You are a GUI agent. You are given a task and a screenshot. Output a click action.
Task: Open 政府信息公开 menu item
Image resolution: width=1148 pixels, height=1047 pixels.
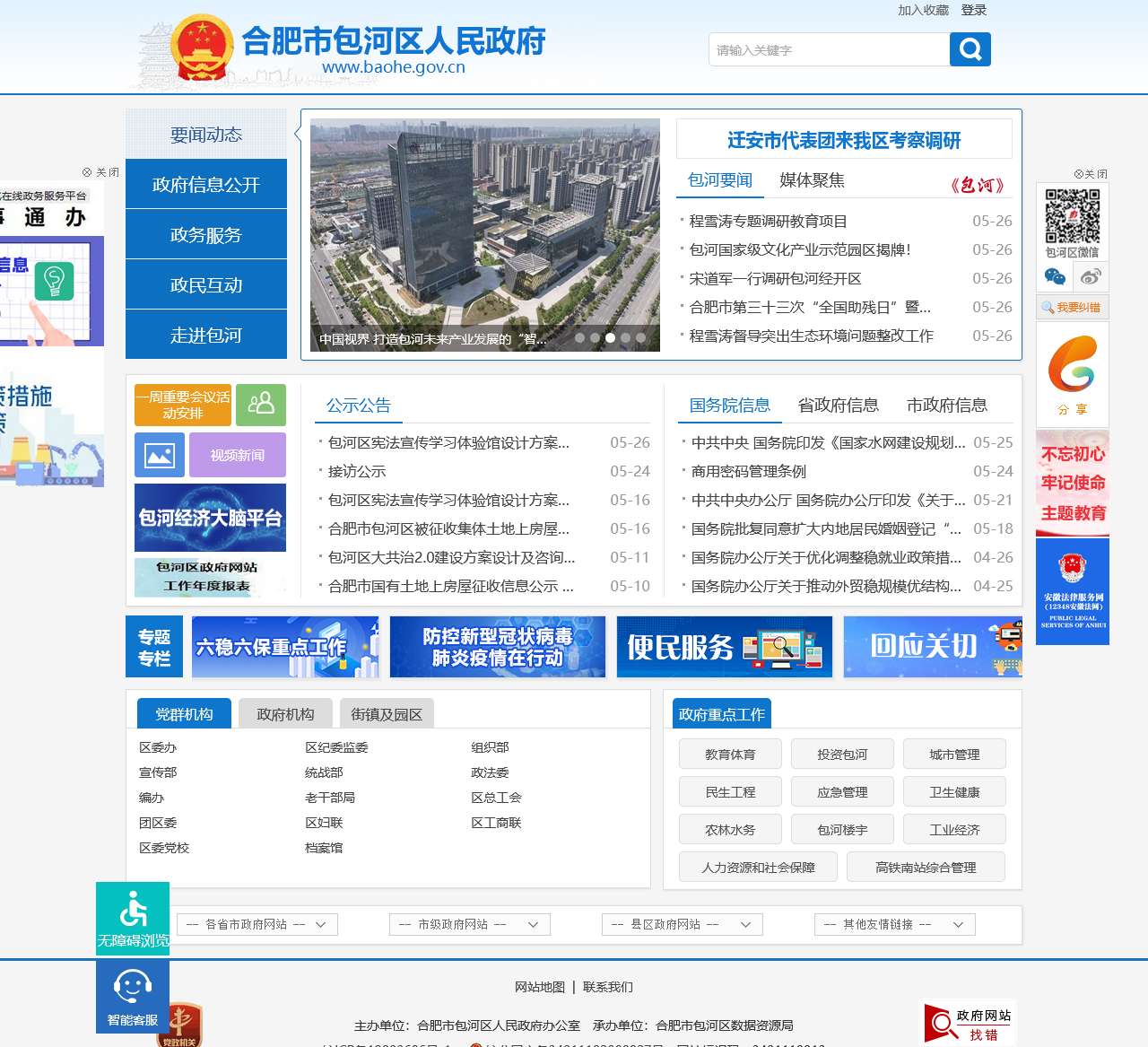pos(206,184)
